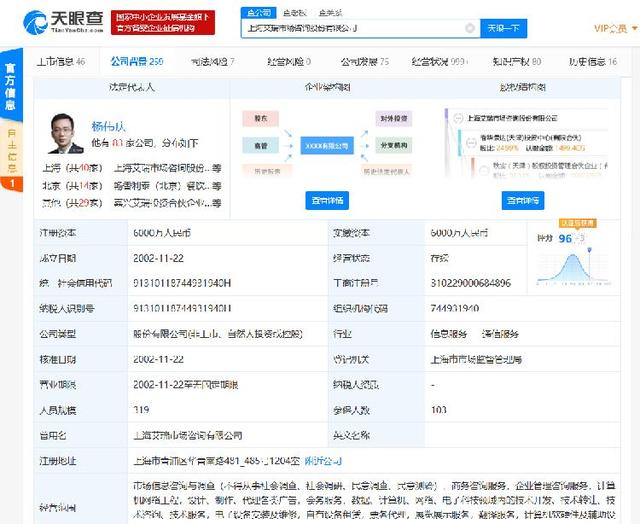Open legal representative 杨伟庆's profile link

108,127
